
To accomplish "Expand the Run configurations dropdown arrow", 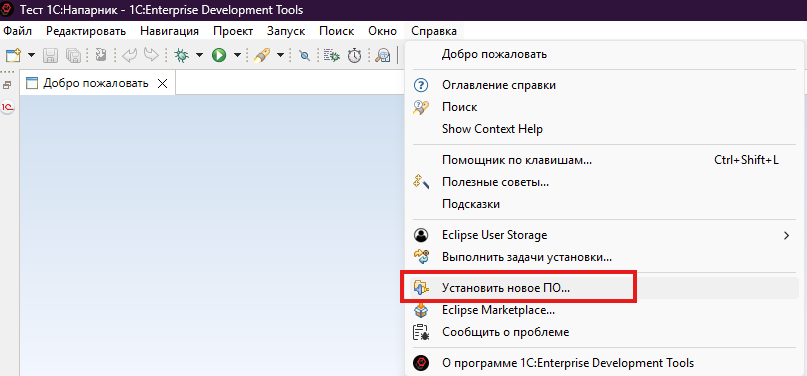I will [237, 55].
